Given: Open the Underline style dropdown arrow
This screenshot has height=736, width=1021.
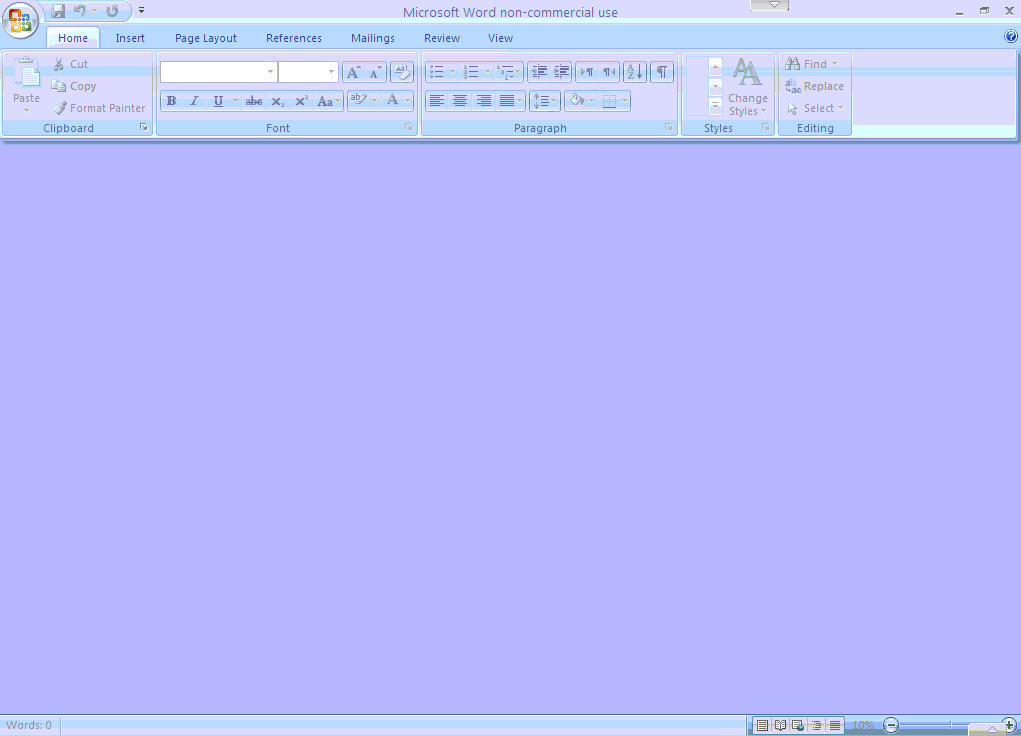Looking at the screenshot, I should (x=235, y=101).
